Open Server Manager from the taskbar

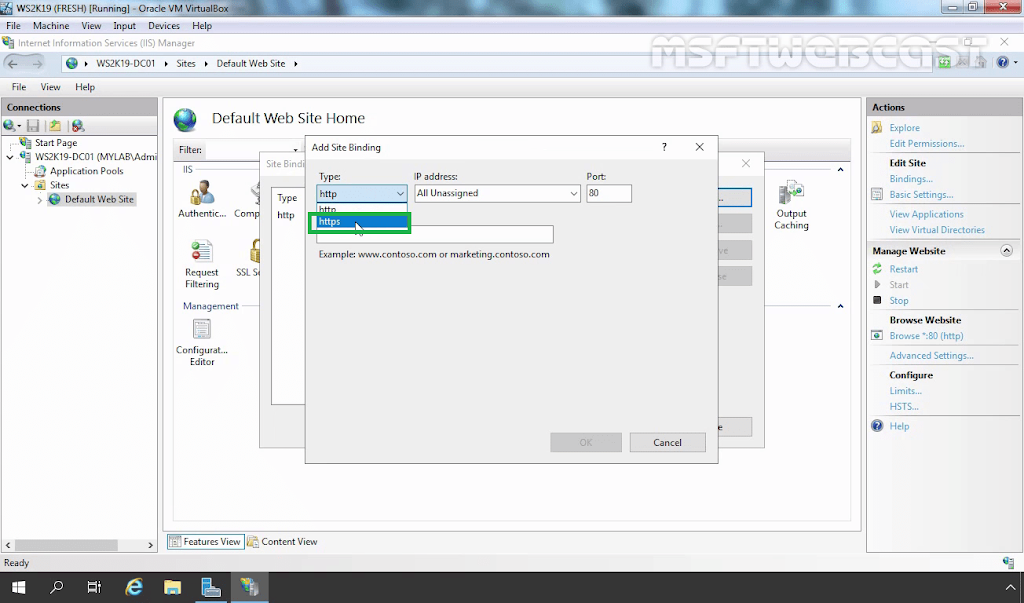210,587
